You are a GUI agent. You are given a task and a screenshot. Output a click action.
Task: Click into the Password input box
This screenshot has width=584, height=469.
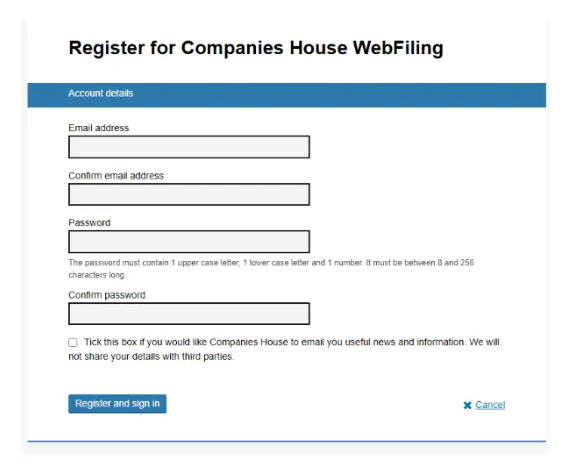coord(189,241)
